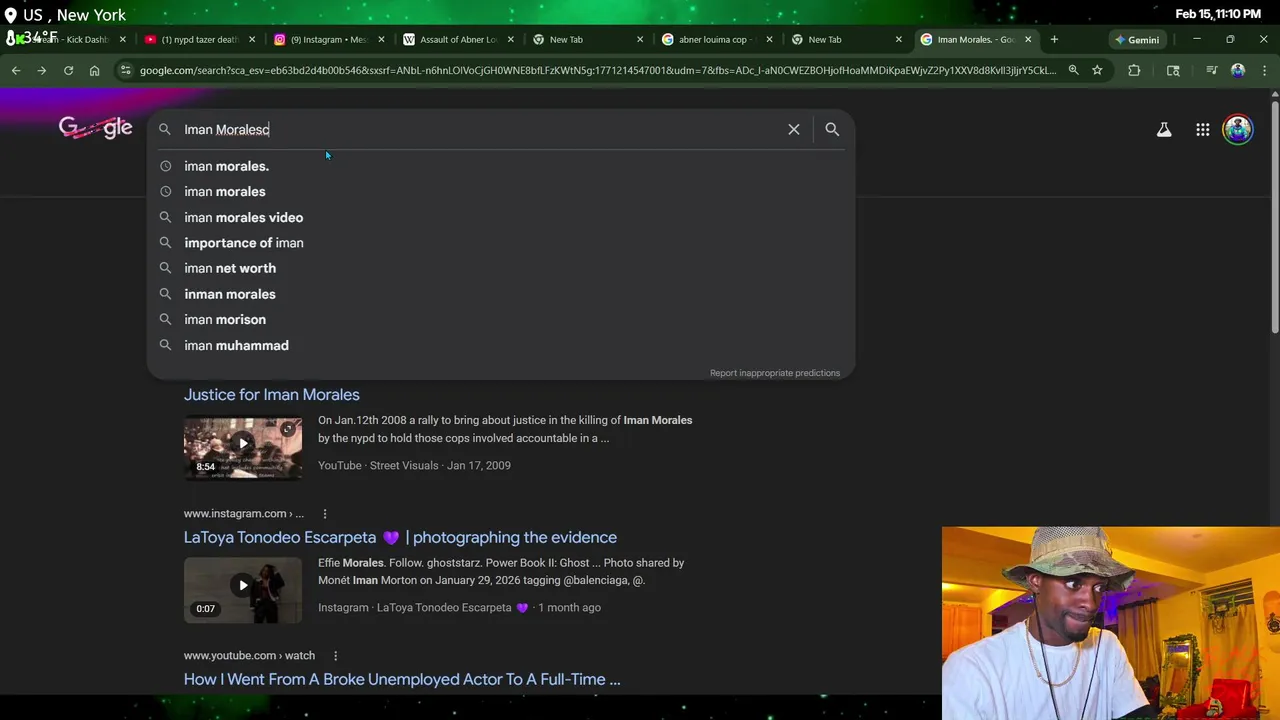Close the Instagram tab
Screen dimensions: 1280x720
381,39
